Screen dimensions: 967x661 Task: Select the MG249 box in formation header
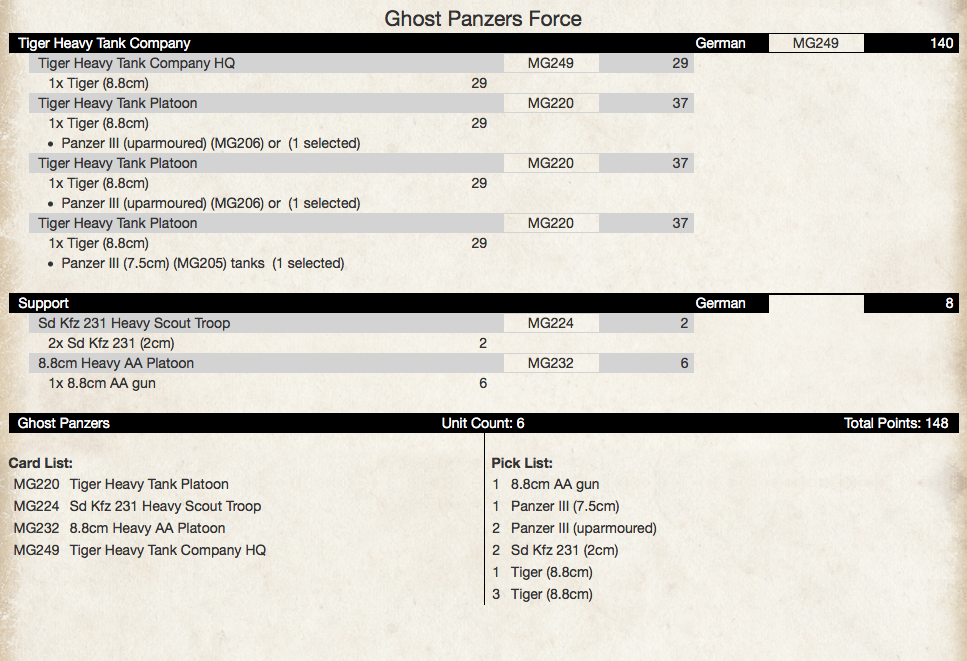816,43
